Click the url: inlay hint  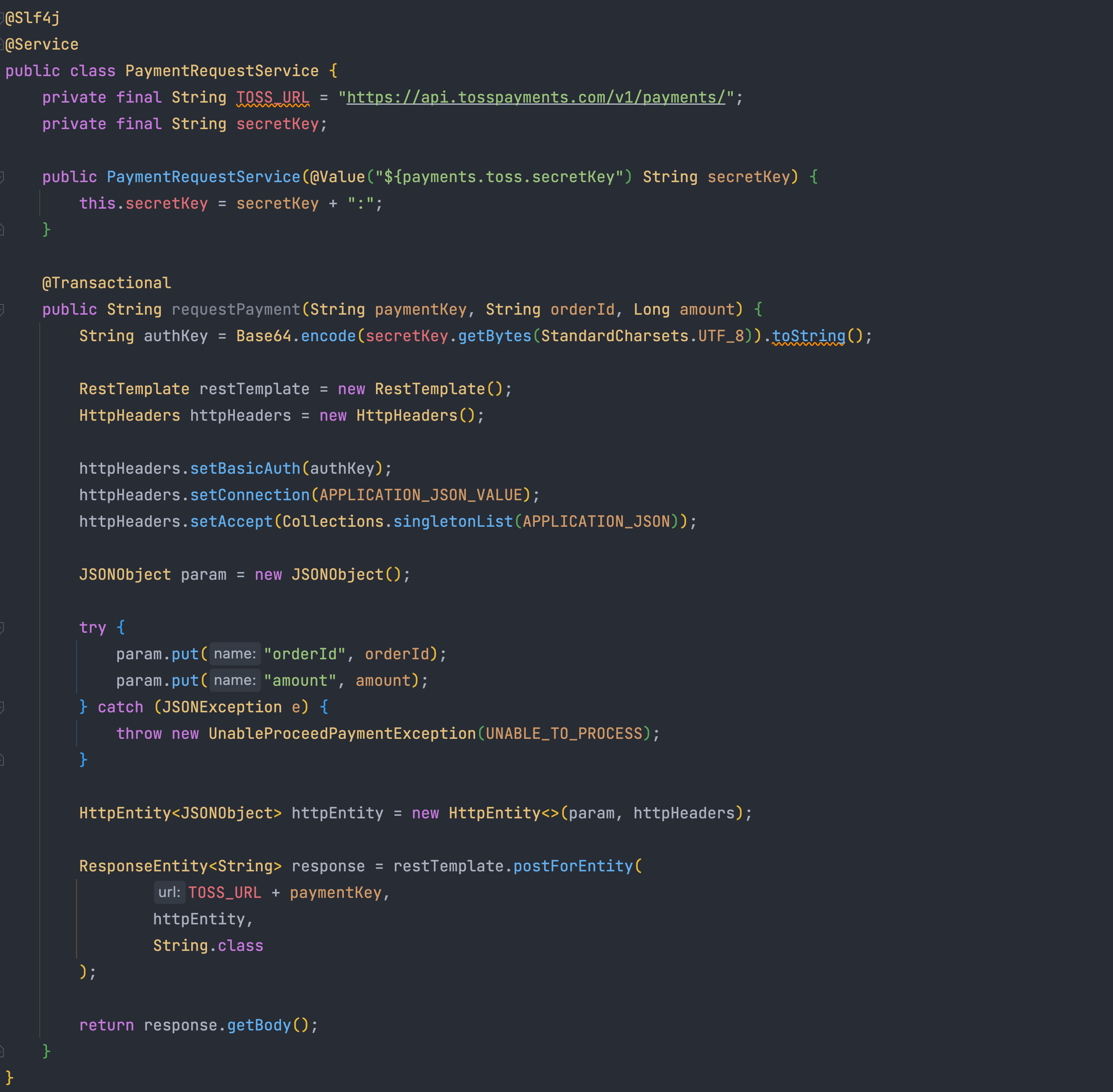[x=169, y=892]
